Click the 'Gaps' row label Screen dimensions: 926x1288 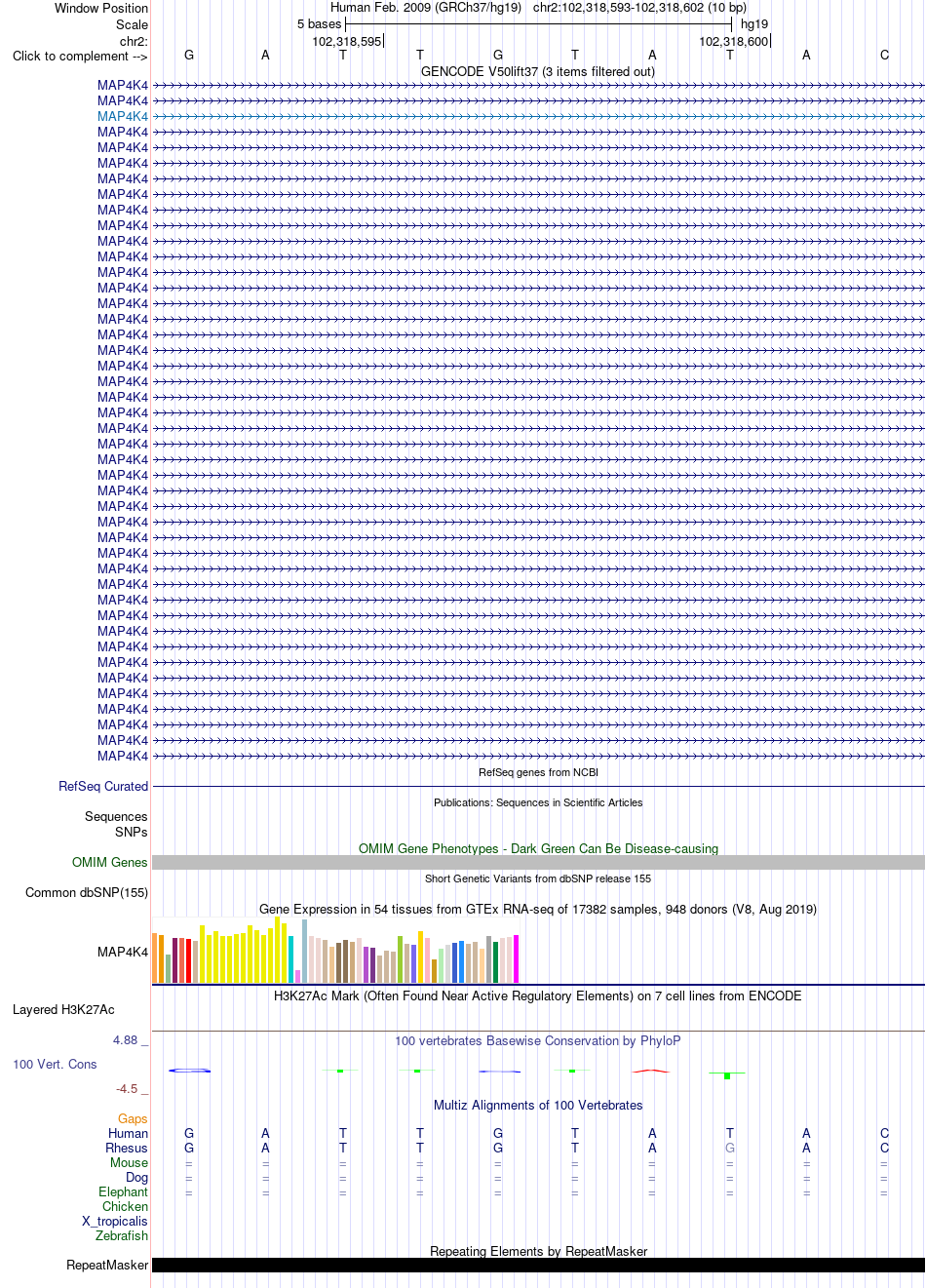133,1118
